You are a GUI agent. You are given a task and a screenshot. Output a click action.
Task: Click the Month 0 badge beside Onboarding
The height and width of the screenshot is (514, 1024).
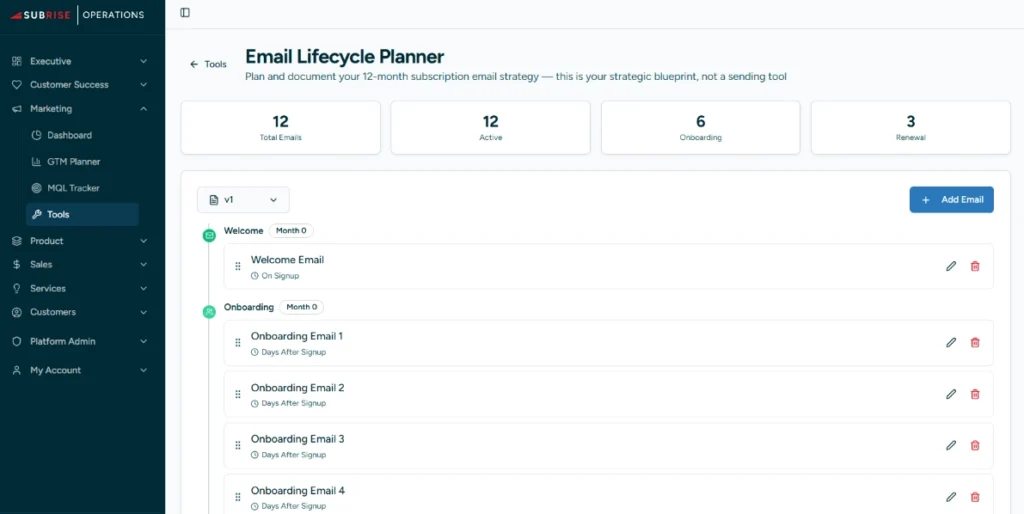(302, 307)
